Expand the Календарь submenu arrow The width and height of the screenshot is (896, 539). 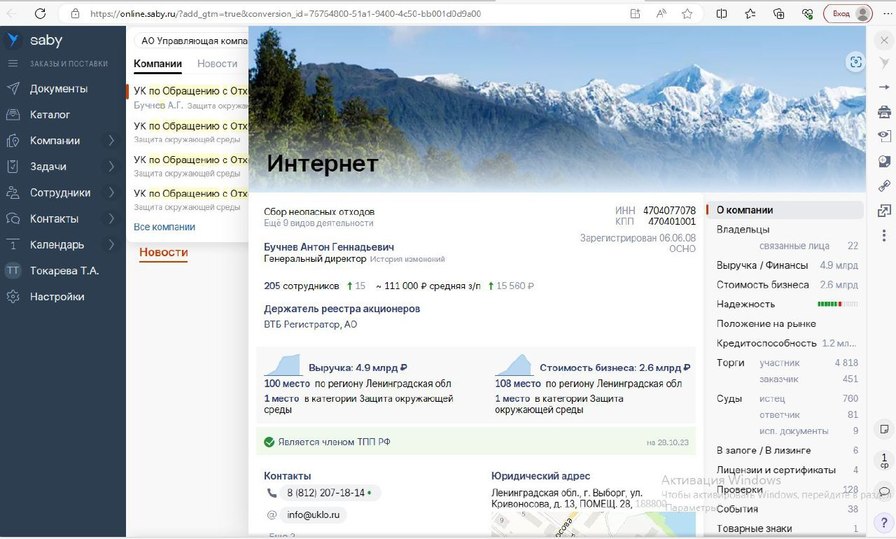(x=111, y=244)
